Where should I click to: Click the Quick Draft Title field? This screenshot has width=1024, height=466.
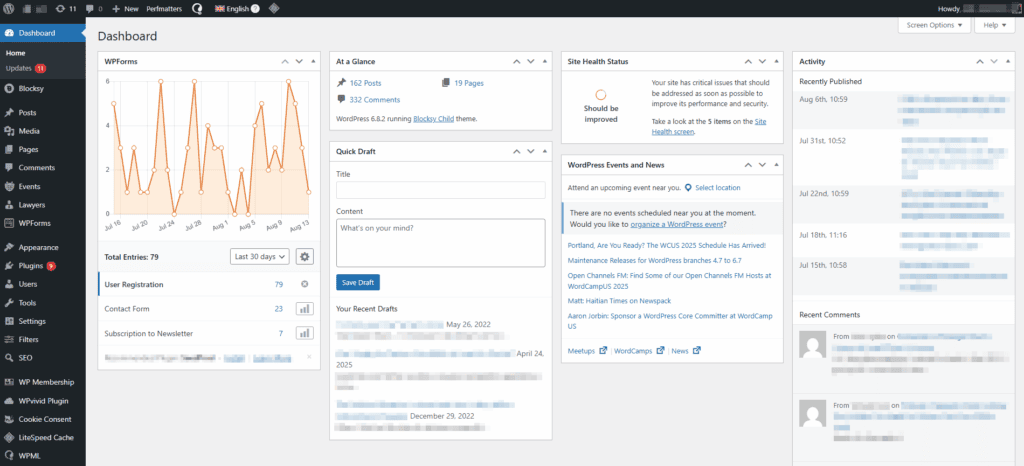click(440, 190)
